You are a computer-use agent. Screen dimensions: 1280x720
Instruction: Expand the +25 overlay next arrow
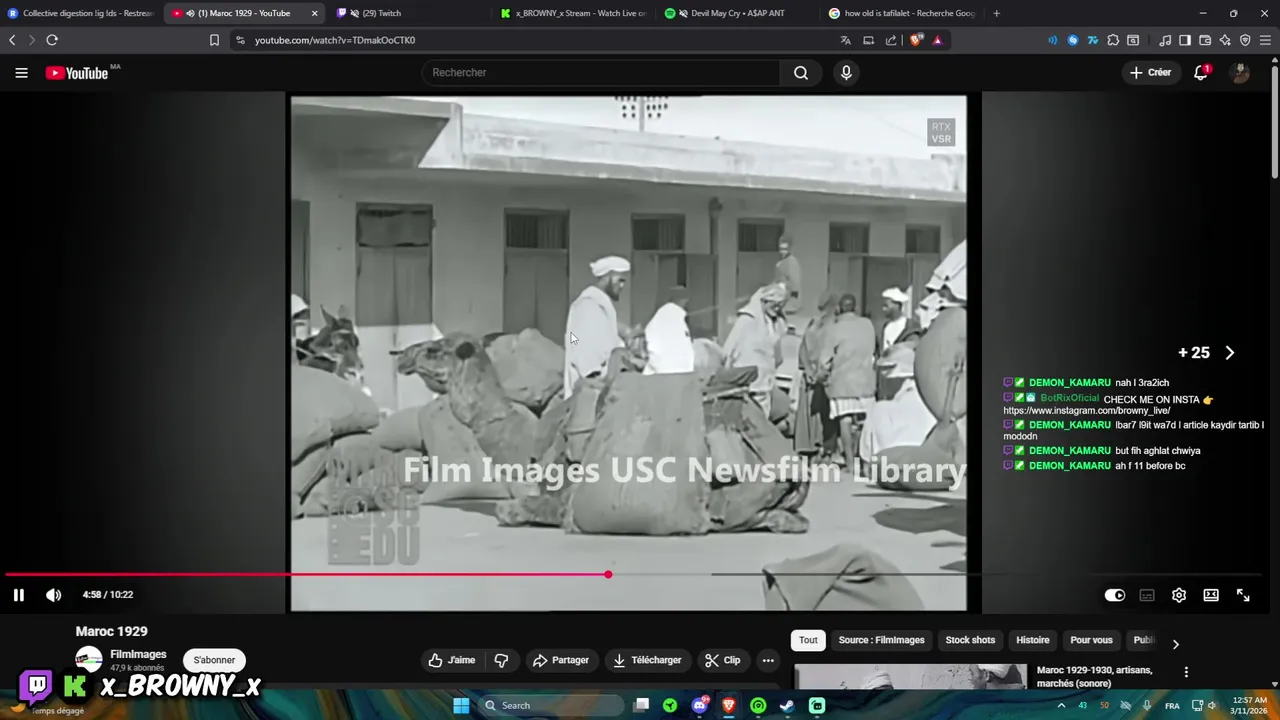click(x=1230, y=353)
